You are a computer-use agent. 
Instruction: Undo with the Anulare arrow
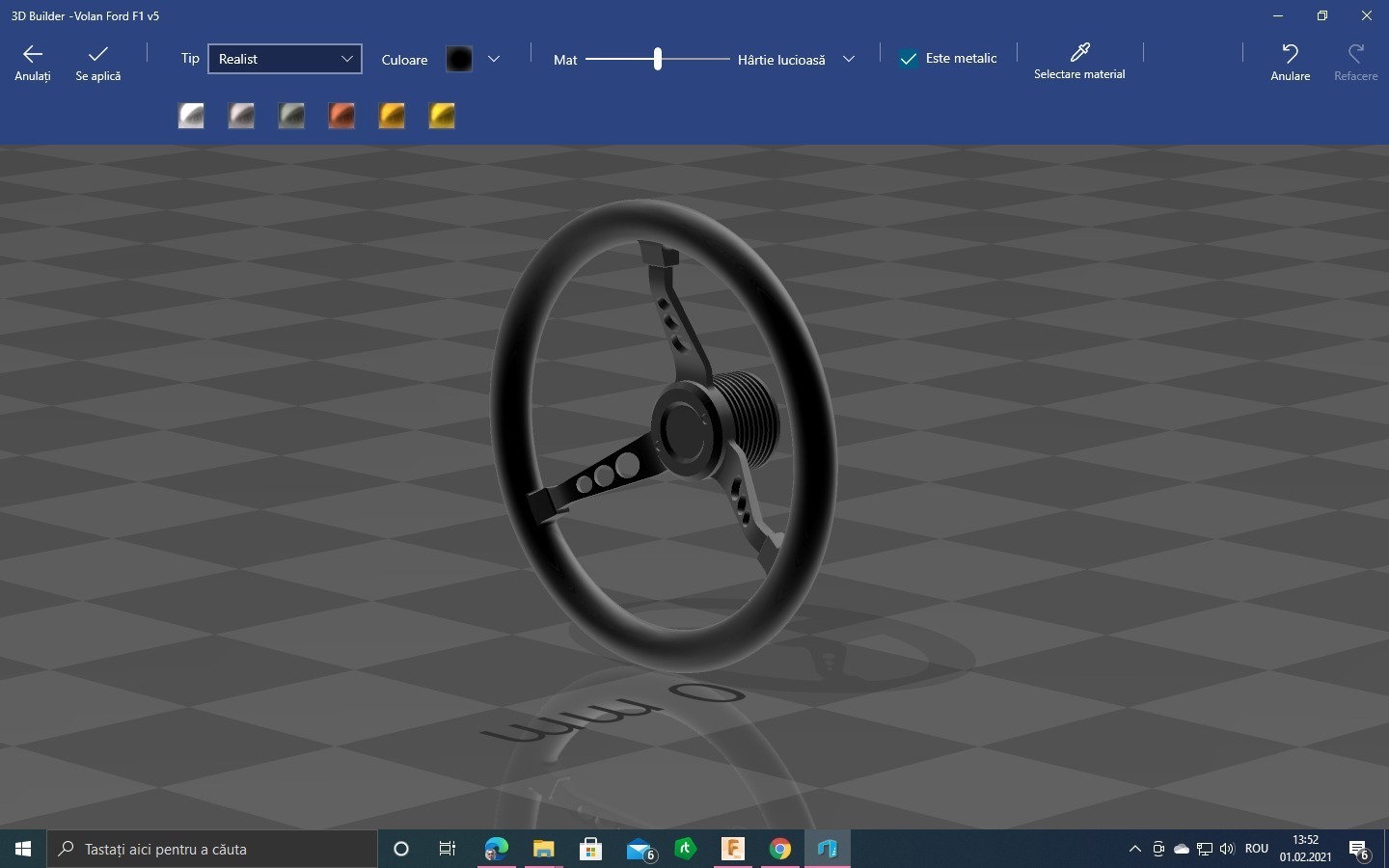pyautogui.click(x=1290, y=62)
